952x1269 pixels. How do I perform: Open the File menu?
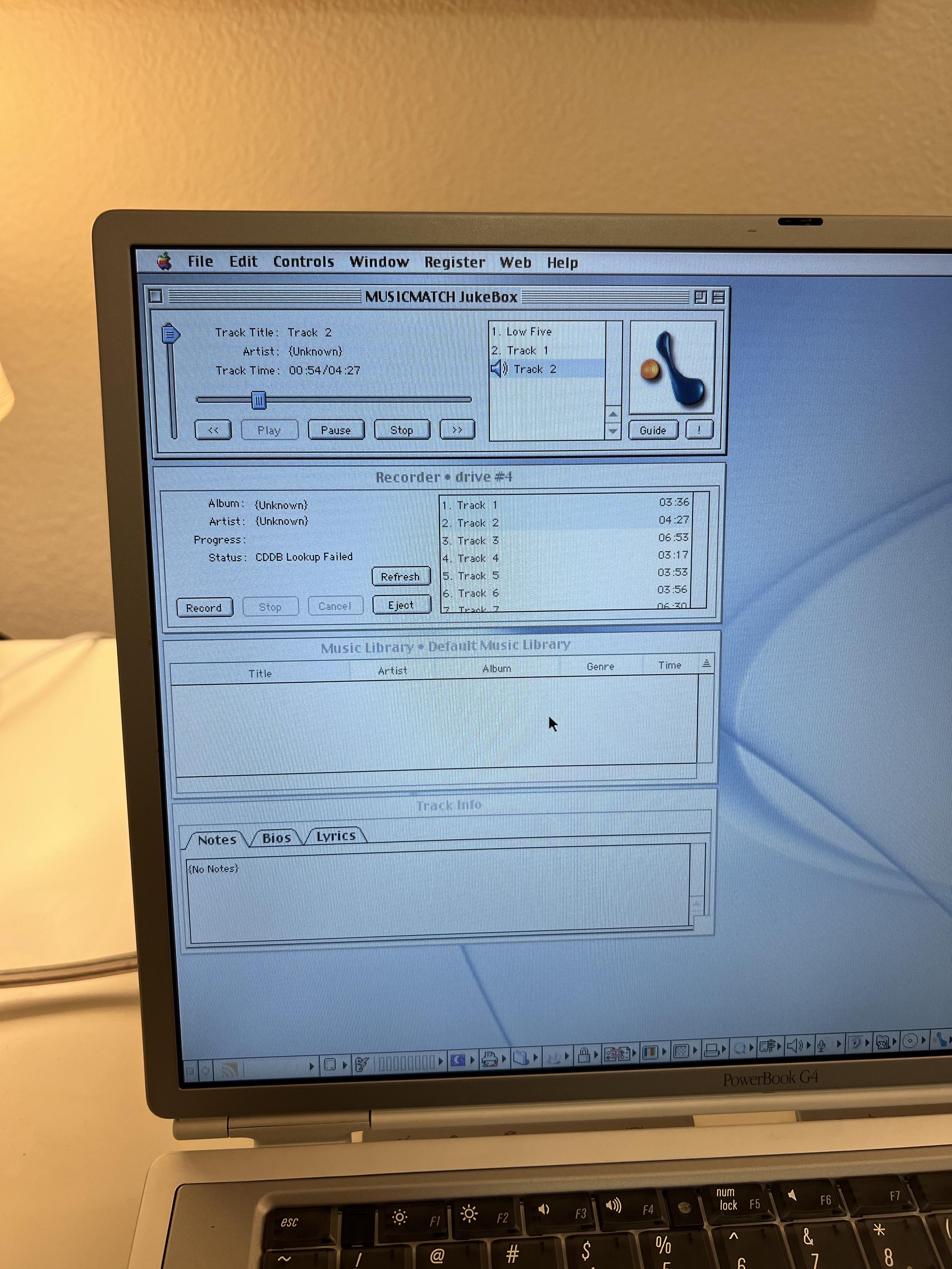200,261
